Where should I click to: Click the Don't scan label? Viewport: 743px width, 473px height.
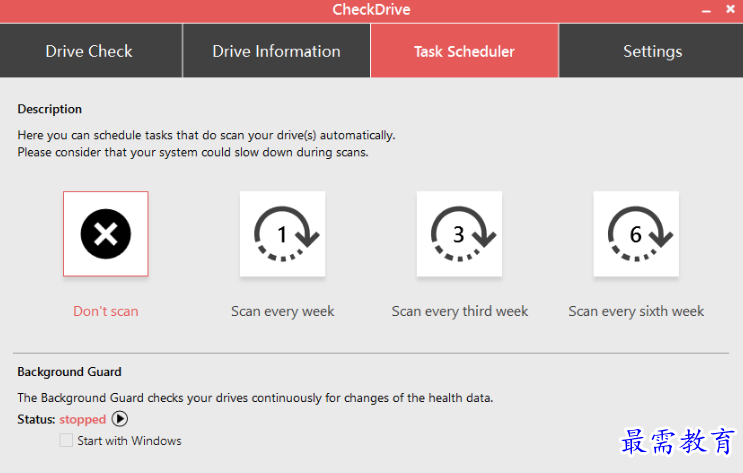pyautogui.click(x=106, y=311)
